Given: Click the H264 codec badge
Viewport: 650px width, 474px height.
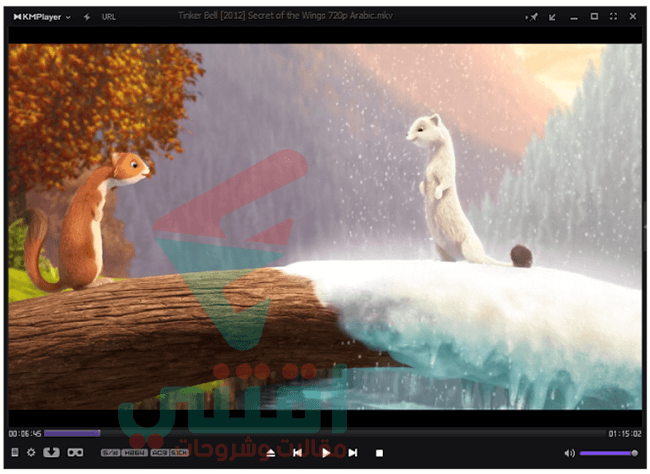Looking at the screenshot, I should (135, 453).
